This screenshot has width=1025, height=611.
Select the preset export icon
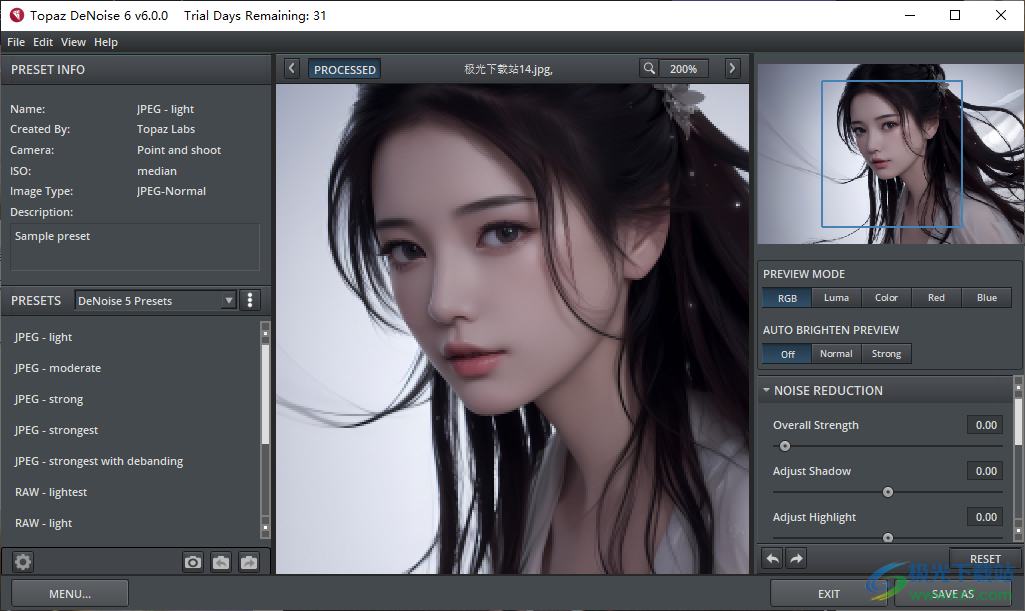click(x=248, y=561)
